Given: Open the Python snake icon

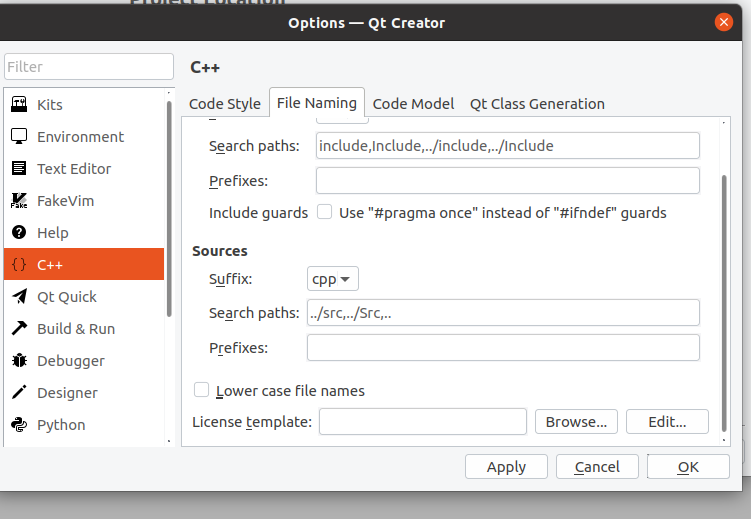Looking at the screenshot, I should [x=19, y=425].
